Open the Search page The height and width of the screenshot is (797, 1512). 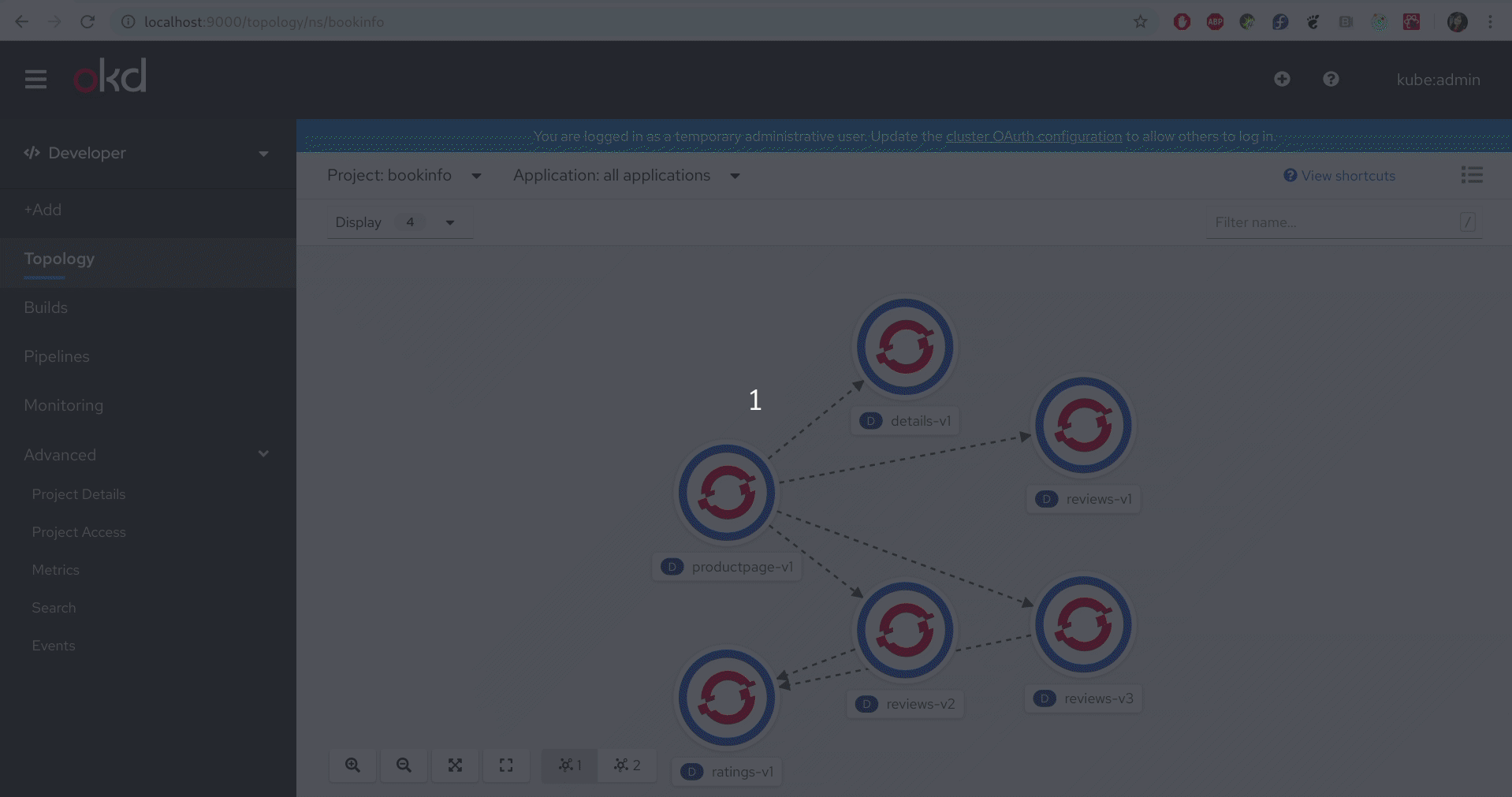click(x=54, y=608)
